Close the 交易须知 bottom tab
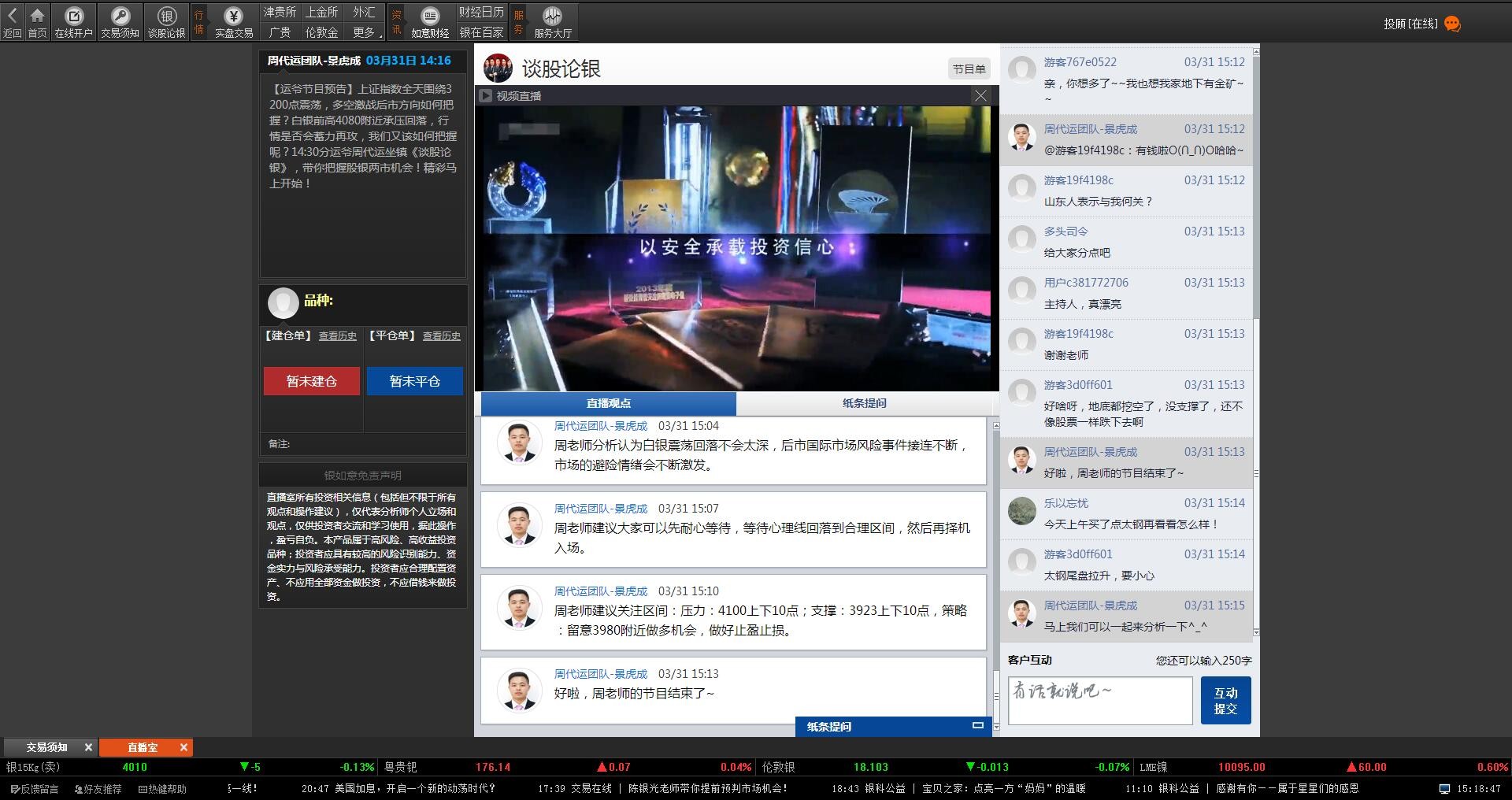The width and height of the screenshot is (1512, 800). pos(88,747)
